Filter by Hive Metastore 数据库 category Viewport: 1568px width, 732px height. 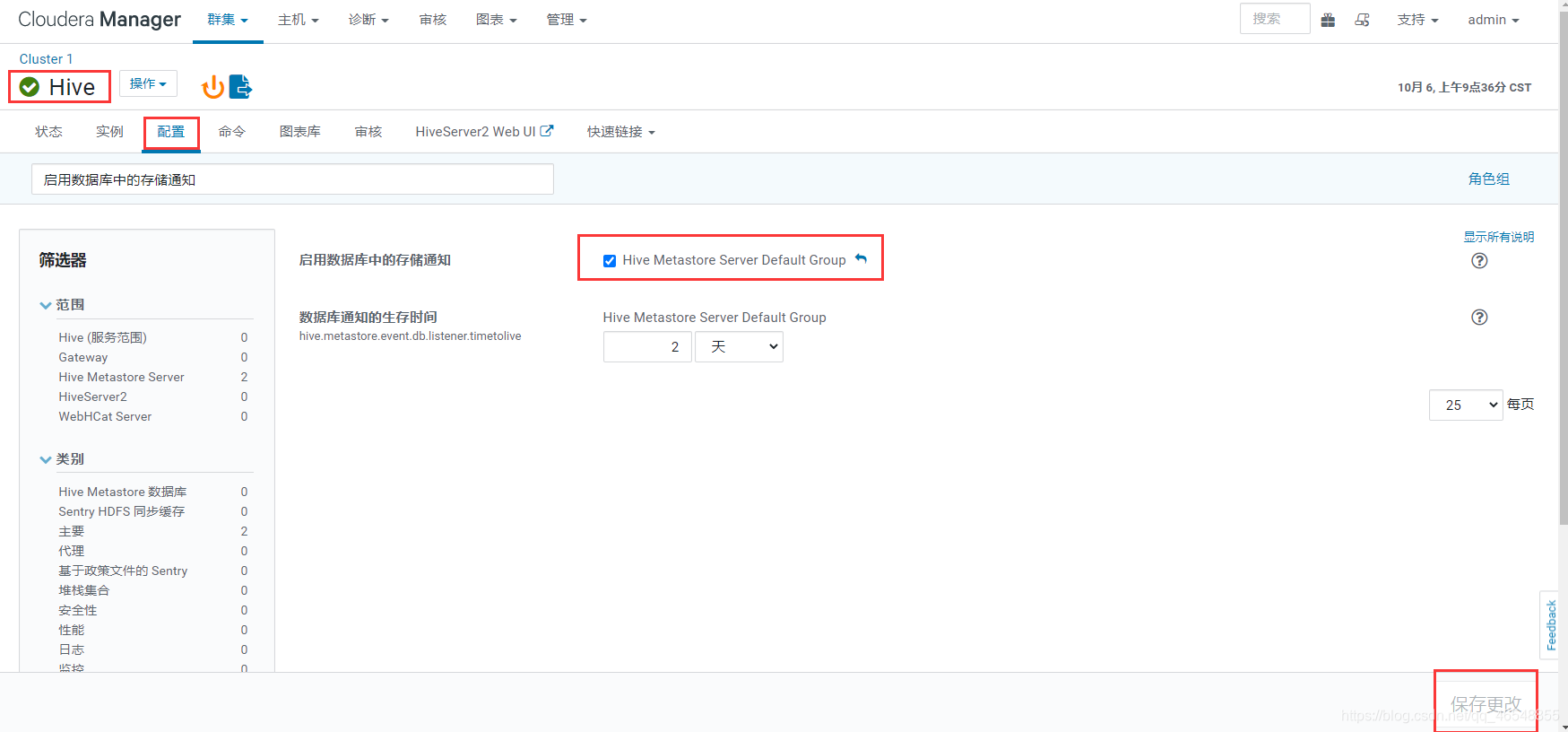[123, 492]
